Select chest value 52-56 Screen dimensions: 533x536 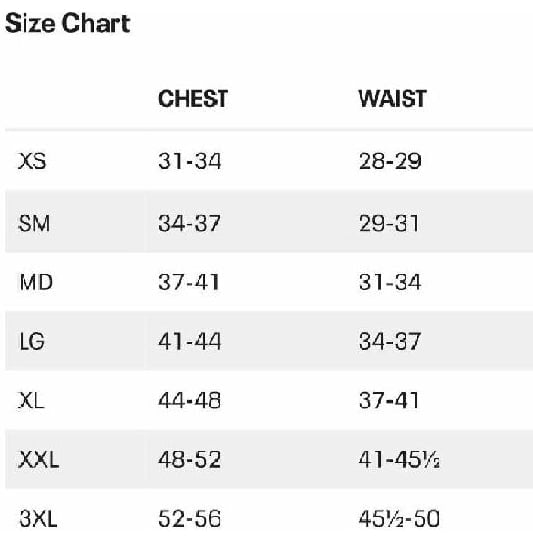coord(189,519)
